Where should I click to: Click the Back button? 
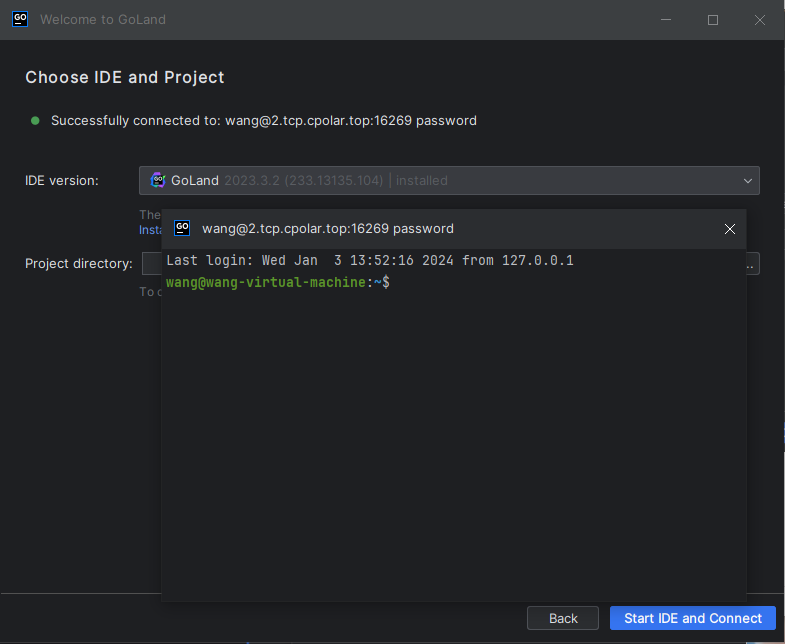(563, 618)
